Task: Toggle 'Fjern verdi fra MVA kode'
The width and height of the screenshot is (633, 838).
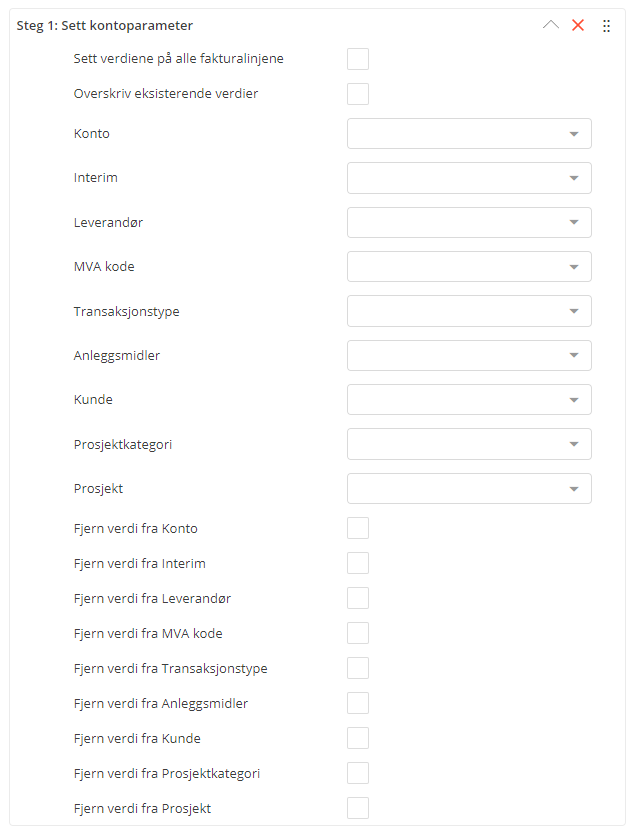Action: coord(358,633)
